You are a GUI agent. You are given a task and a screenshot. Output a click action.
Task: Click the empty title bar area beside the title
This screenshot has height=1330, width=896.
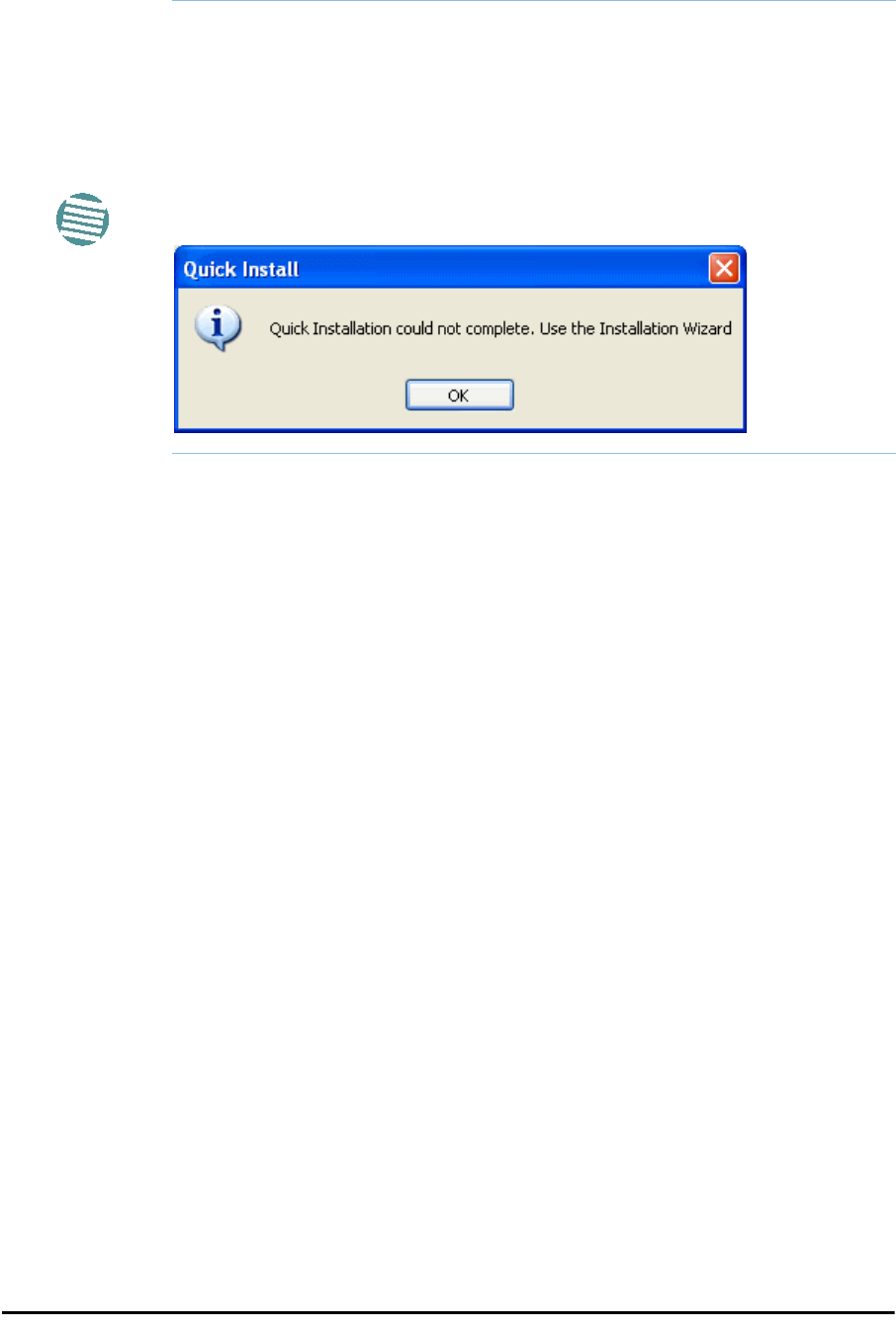504,268
